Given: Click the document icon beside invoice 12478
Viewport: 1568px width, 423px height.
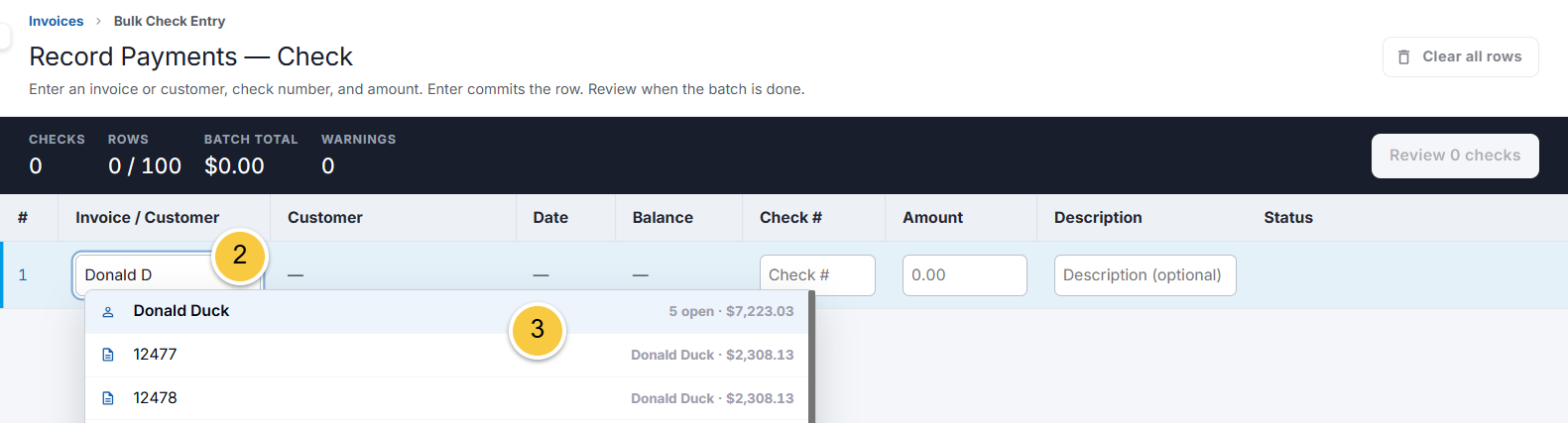Looking at the screenshot, I should (x=108, y=398).
